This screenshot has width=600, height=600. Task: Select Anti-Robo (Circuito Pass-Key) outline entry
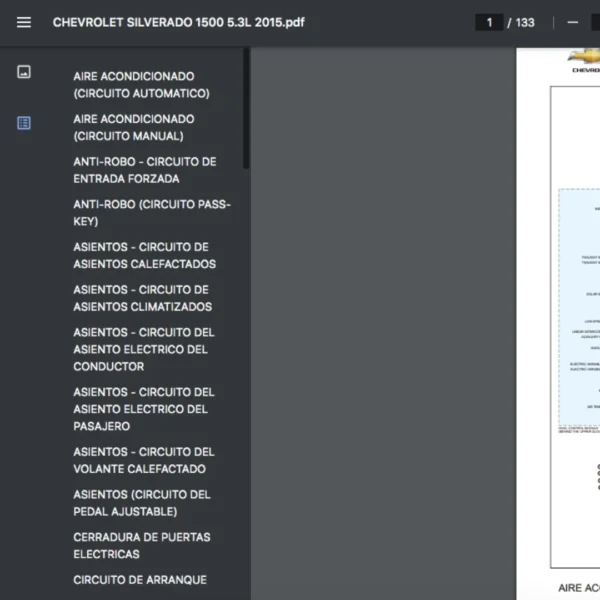[151, 212]
